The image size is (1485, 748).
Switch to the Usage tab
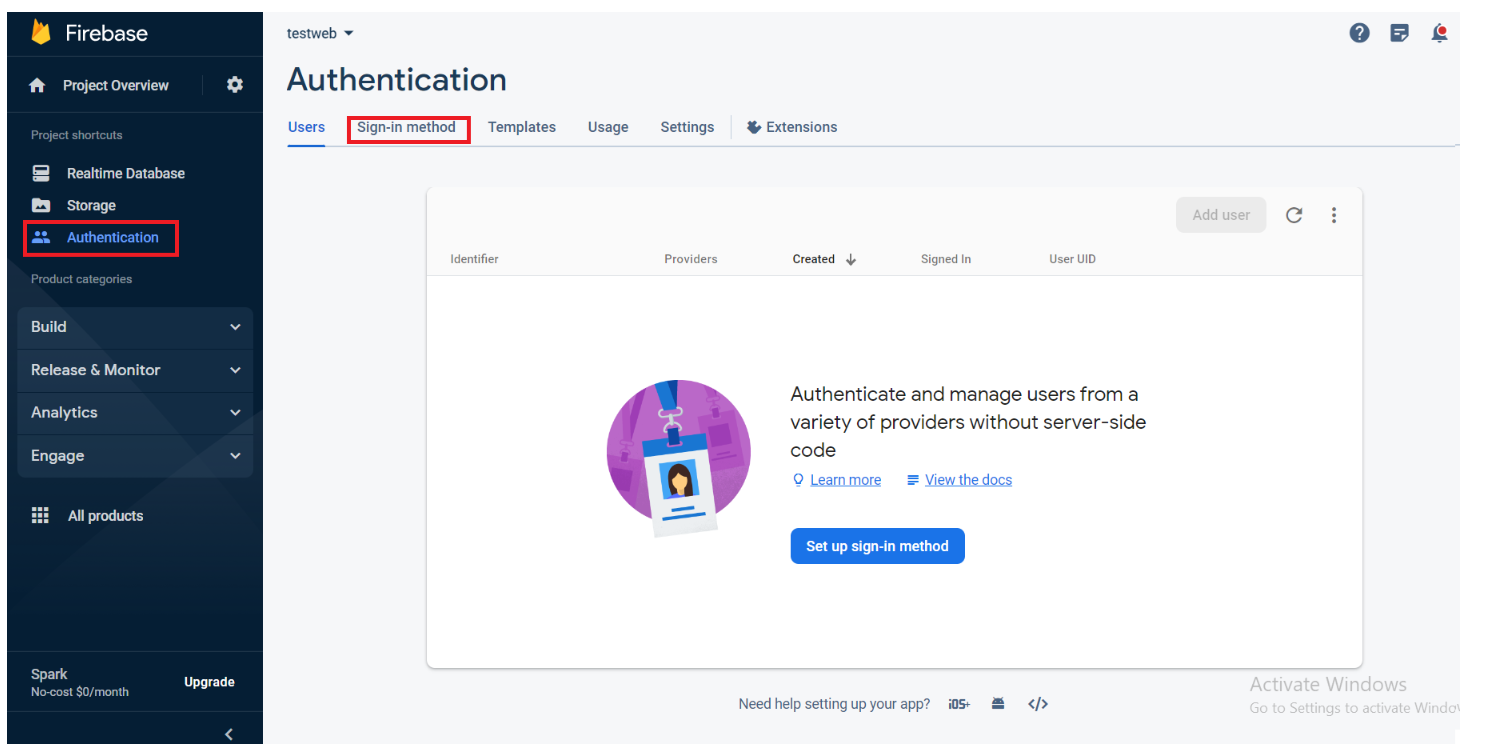(x=608, y=127)
